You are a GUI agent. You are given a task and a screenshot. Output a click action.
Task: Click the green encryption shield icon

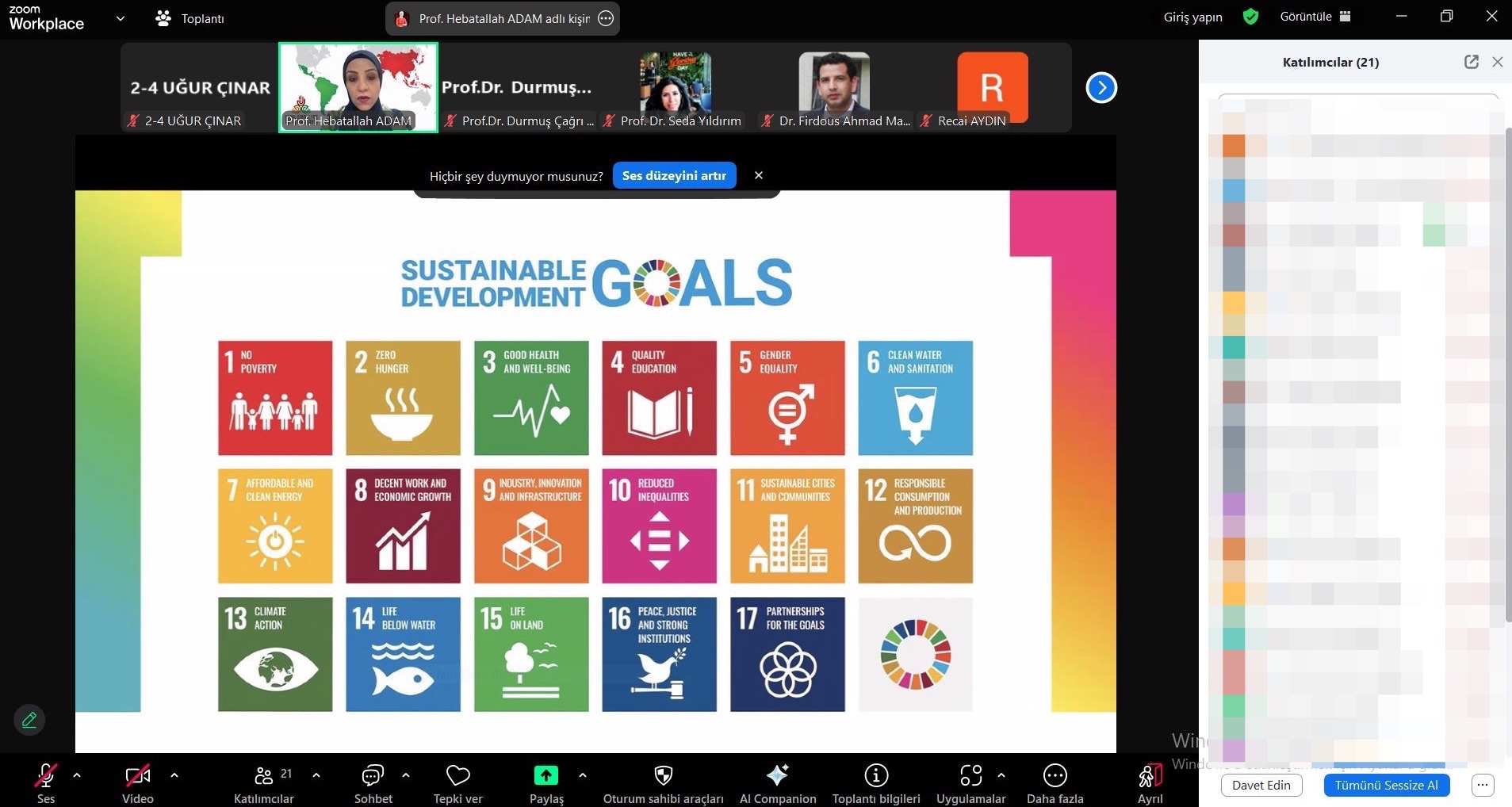pyautogui.click(x=1251, y=16)
